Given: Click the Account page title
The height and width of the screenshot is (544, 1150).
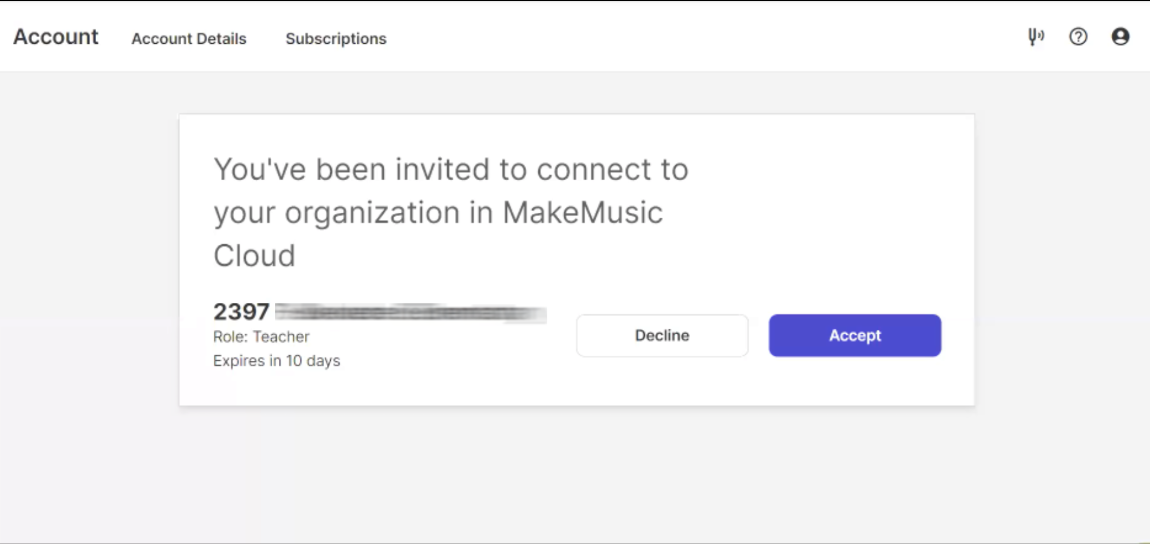Looking at the screenshot, I should coord(56,37).
